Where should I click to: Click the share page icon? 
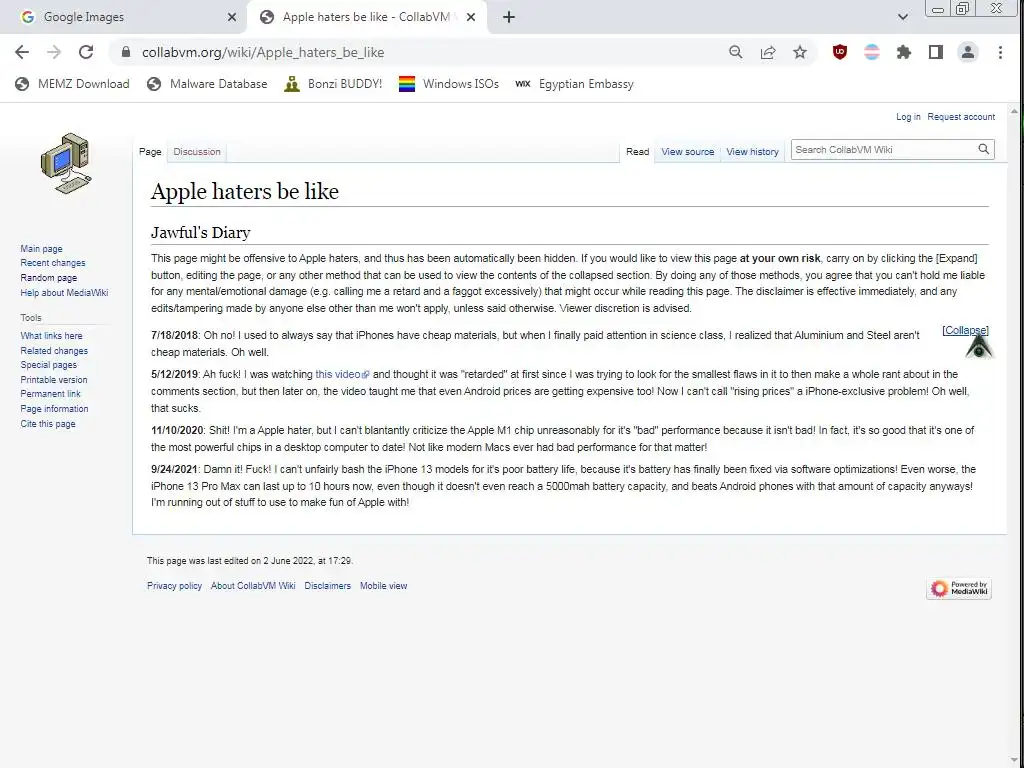[x=768, y=52]
